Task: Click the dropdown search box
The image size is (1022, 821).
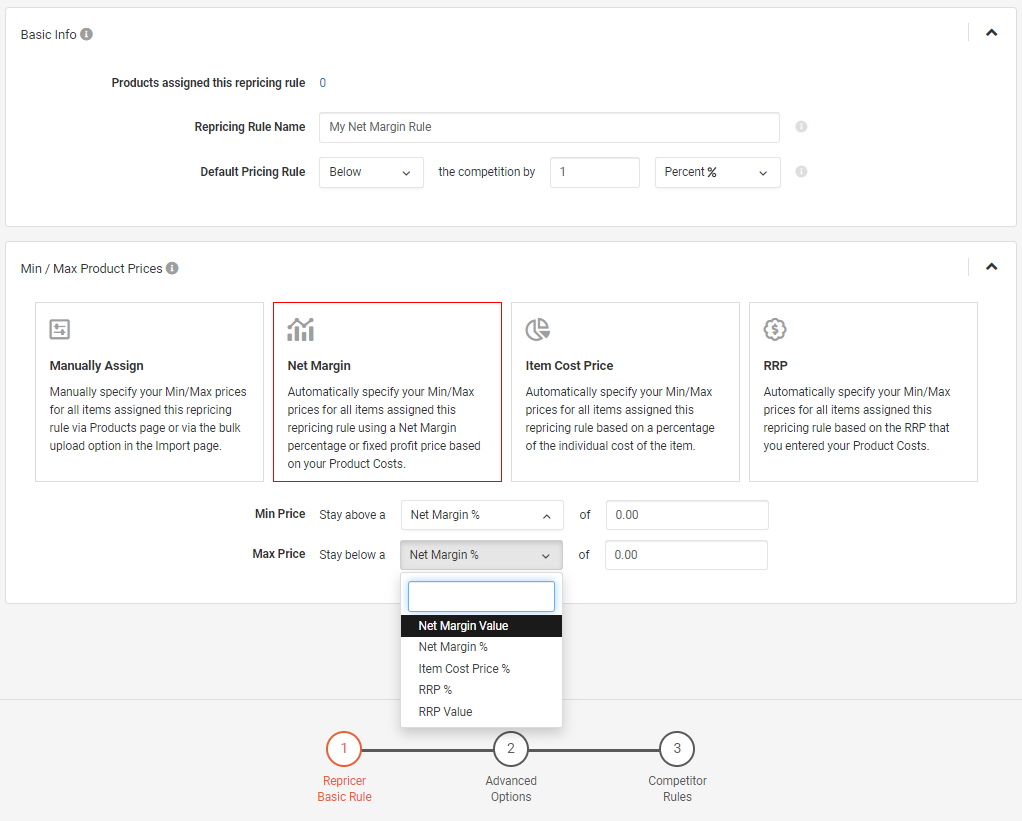Action: click(481, 596)
